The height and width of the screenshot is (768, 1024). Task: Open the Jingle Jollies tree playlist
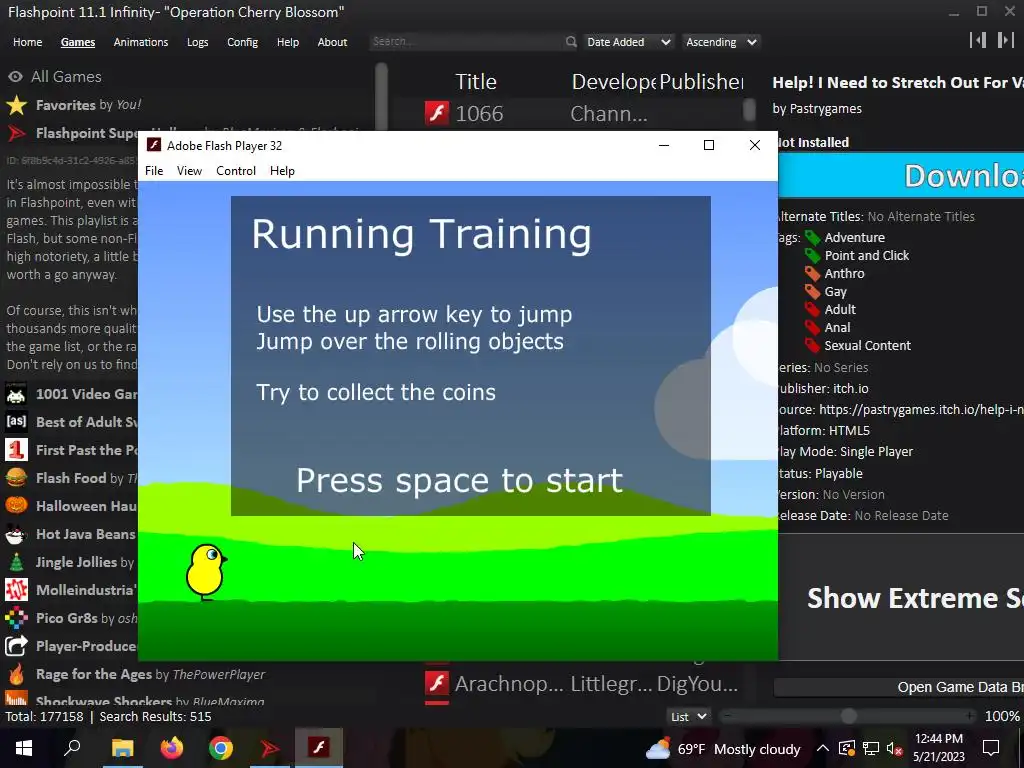71,562
